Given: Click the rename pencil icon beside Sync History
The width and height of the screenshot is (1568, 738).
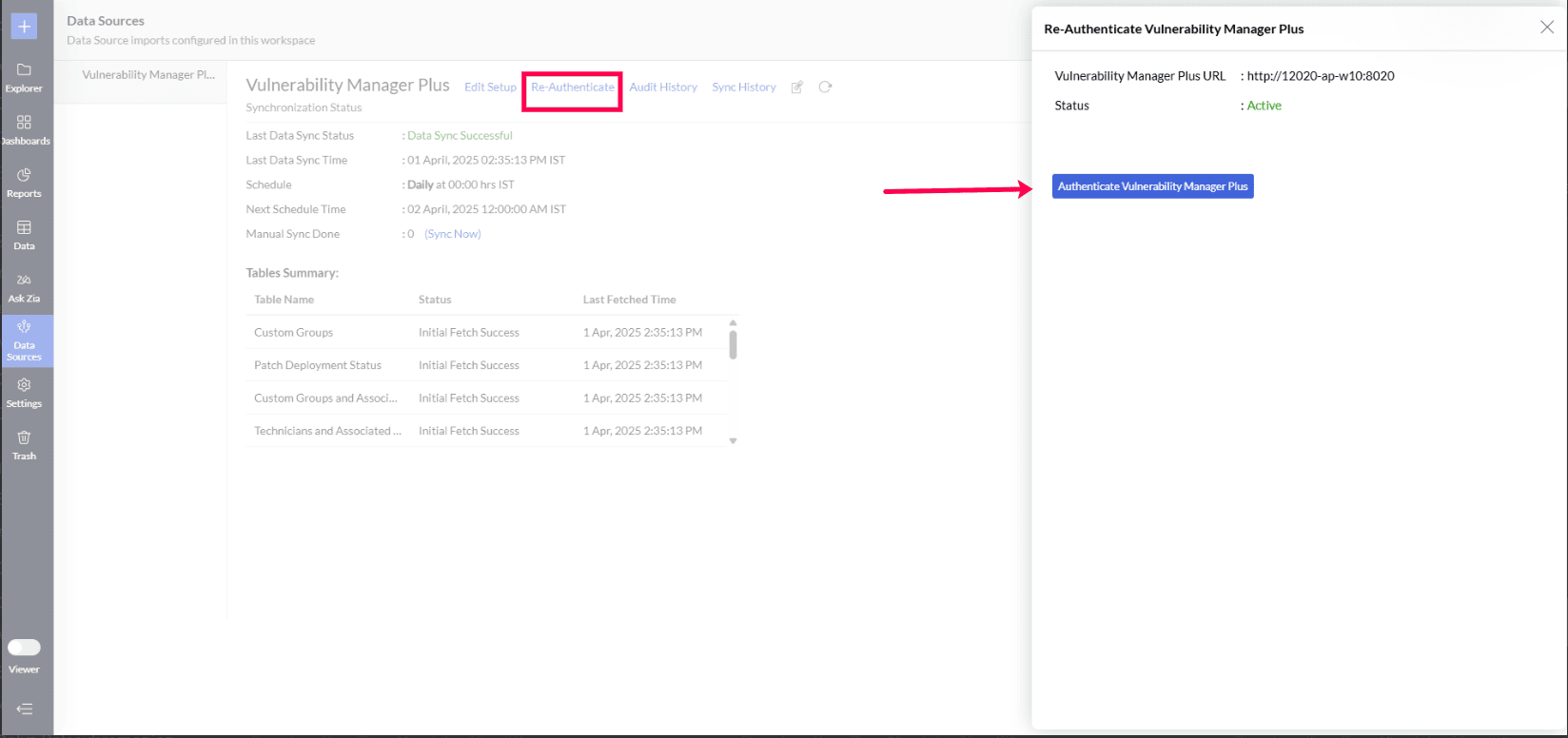Looking at the screenshot, I should pos(797,87).
